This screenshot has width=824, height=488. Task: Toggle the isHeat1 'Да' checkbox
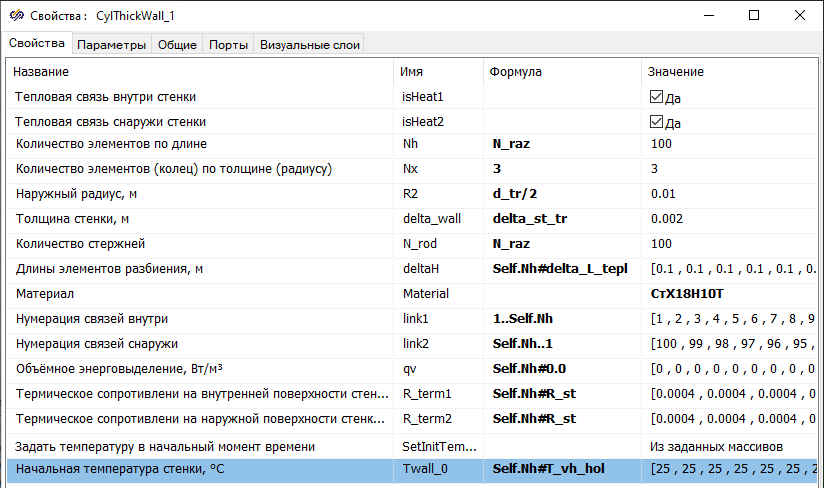[657, 97]
